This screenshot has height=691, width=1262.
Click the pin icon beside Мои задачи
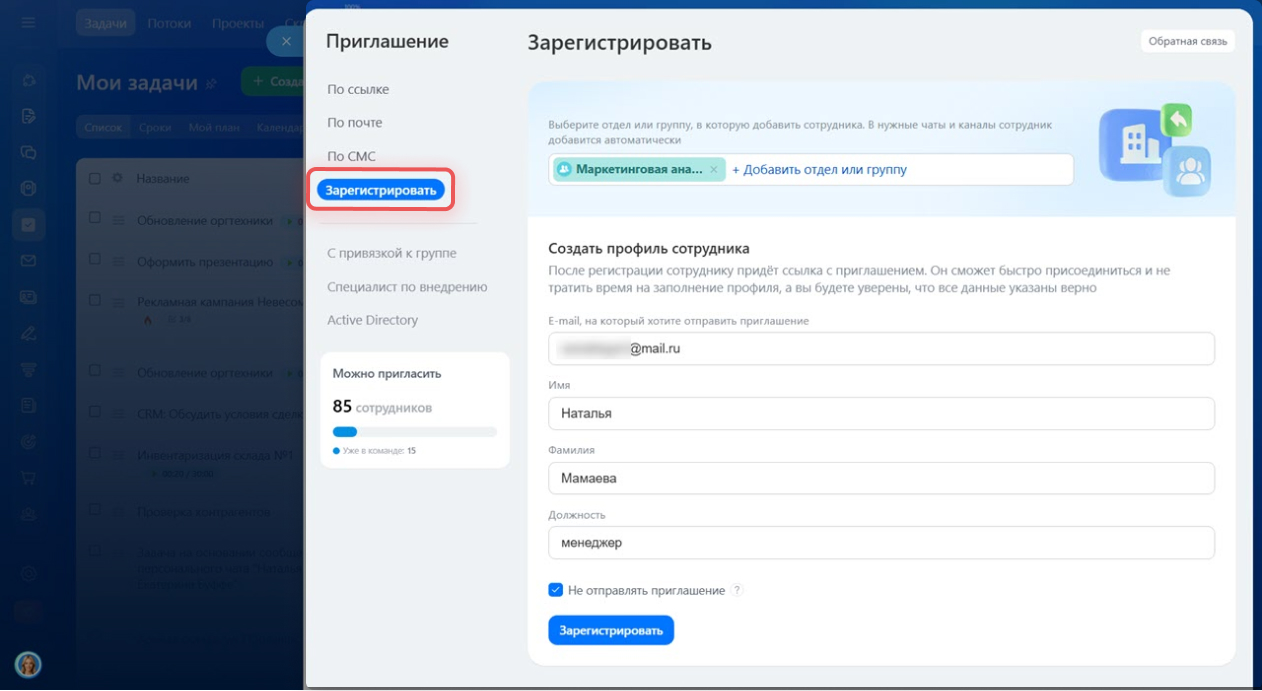(x=211, y=83)
